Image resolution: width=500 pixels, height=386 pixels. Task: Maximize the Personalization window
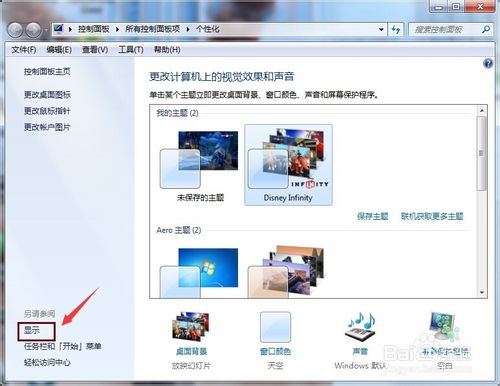pos(456,7)
